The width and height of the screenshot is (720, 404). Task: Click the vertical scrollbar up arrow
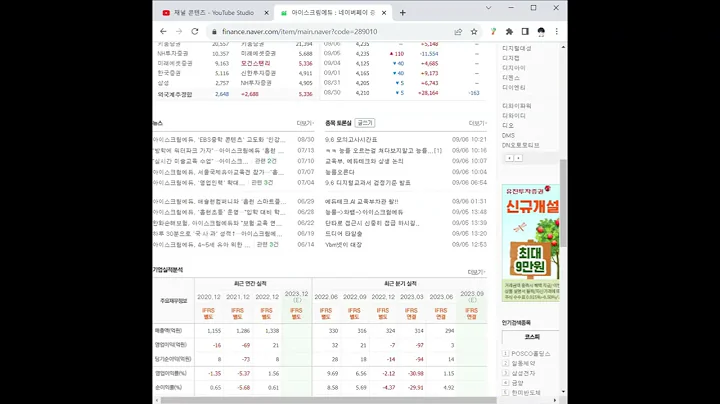pyautogui.click(x=563, y=47)
